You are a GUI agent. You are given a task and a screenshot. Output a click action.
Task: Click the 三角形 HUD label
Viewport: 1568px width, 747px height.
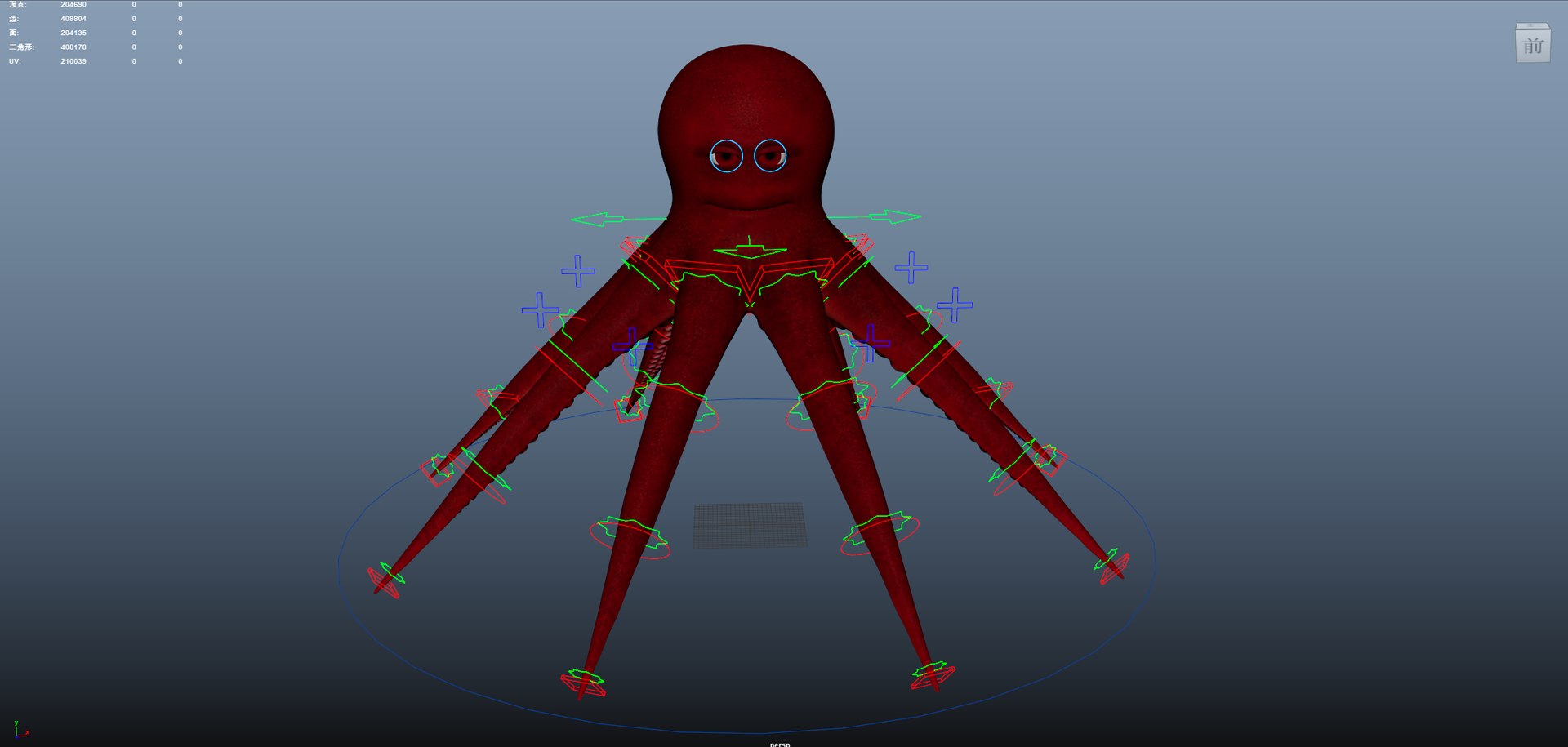21,47
